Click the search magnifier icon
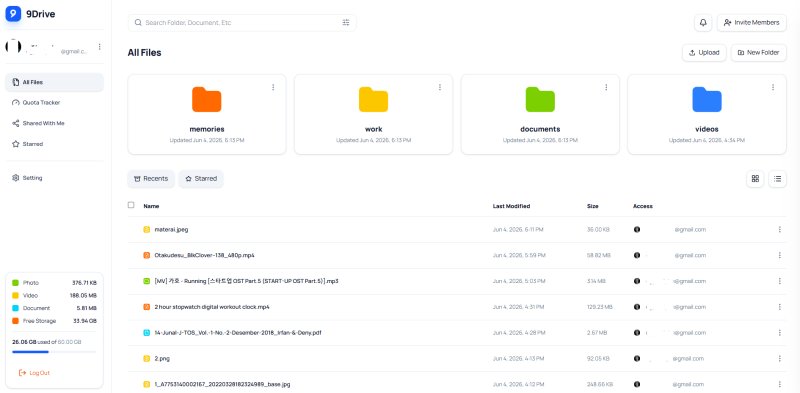 (x=138, y=22)
